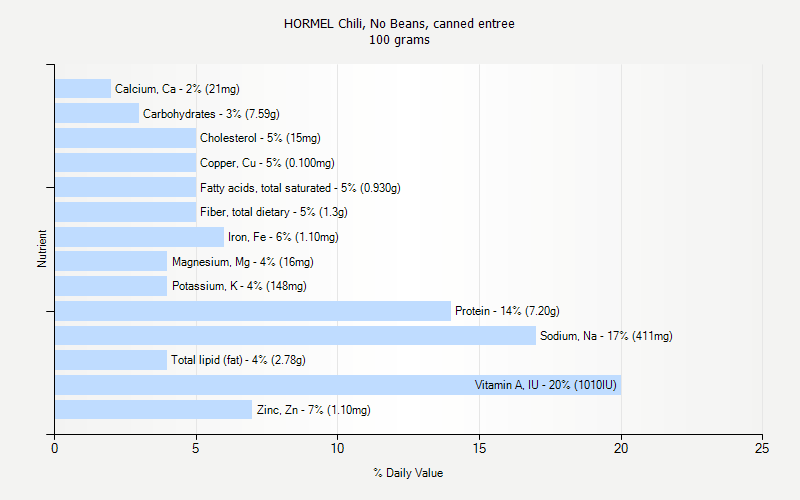Click the Protein bar
Screen dimensions: 800x500
(x=252, y=311)
